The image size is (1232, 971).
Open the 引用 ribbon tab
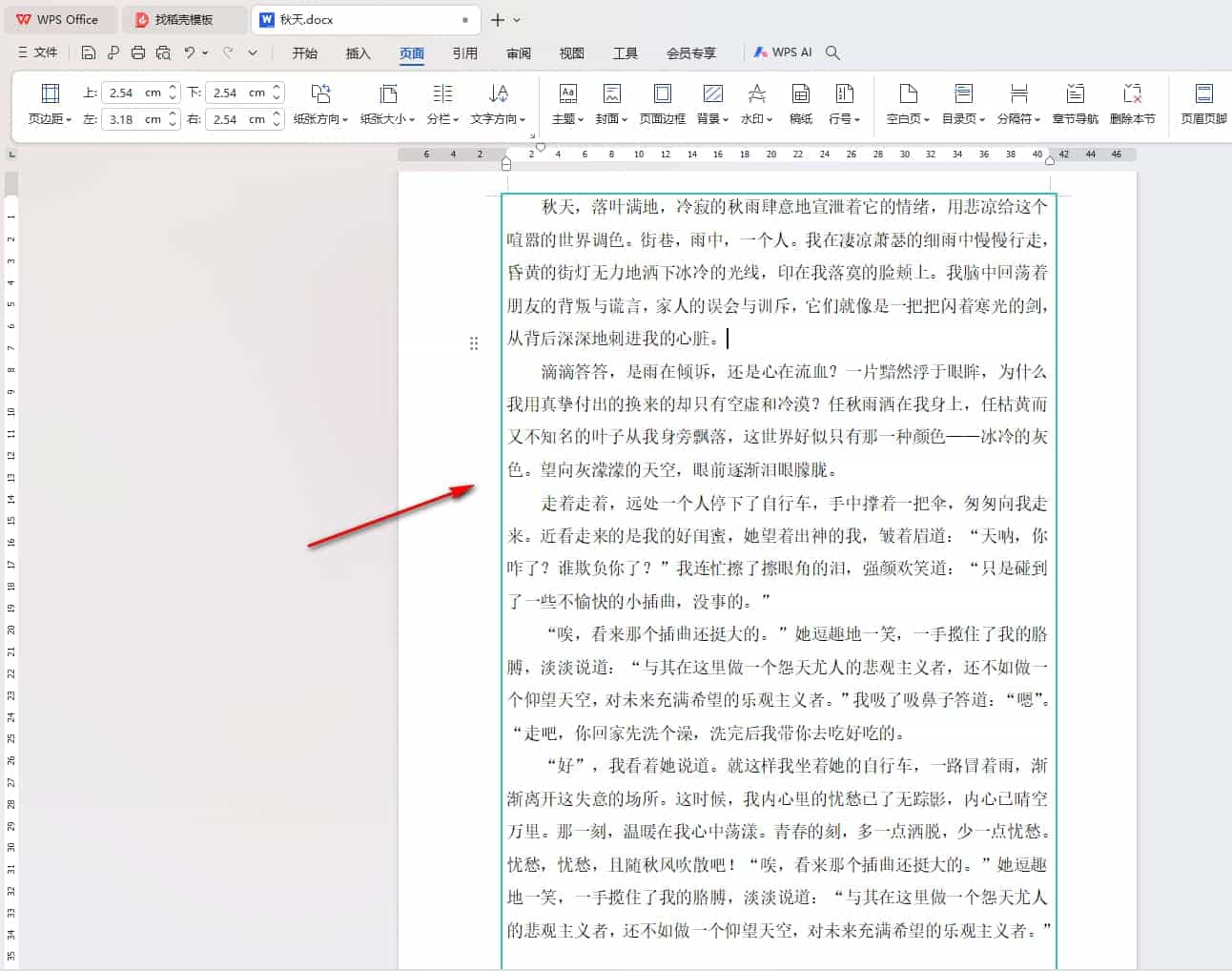tap(465, 53)
